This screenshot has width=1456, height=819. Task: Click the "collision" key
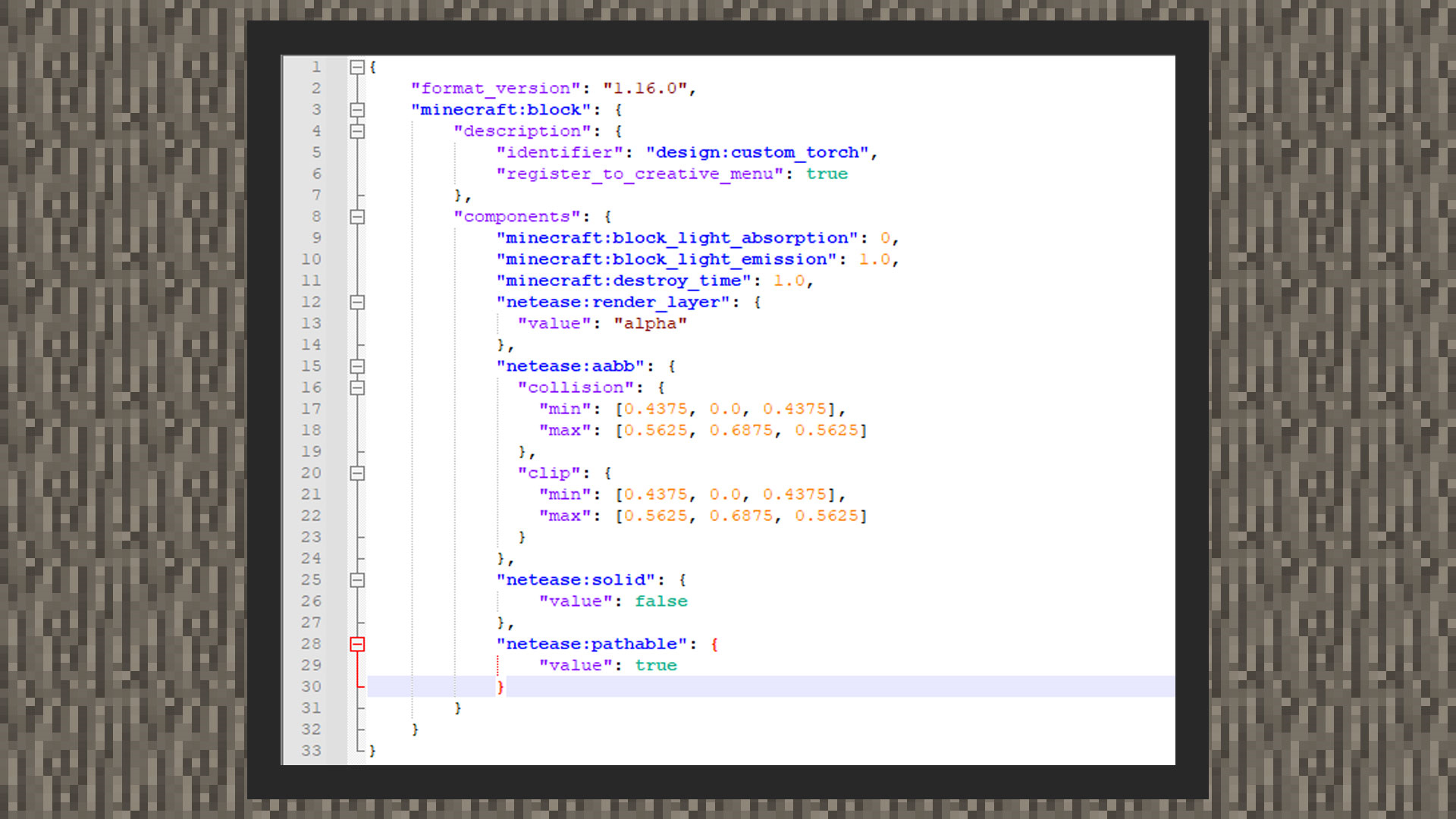[x=576, y=388]
